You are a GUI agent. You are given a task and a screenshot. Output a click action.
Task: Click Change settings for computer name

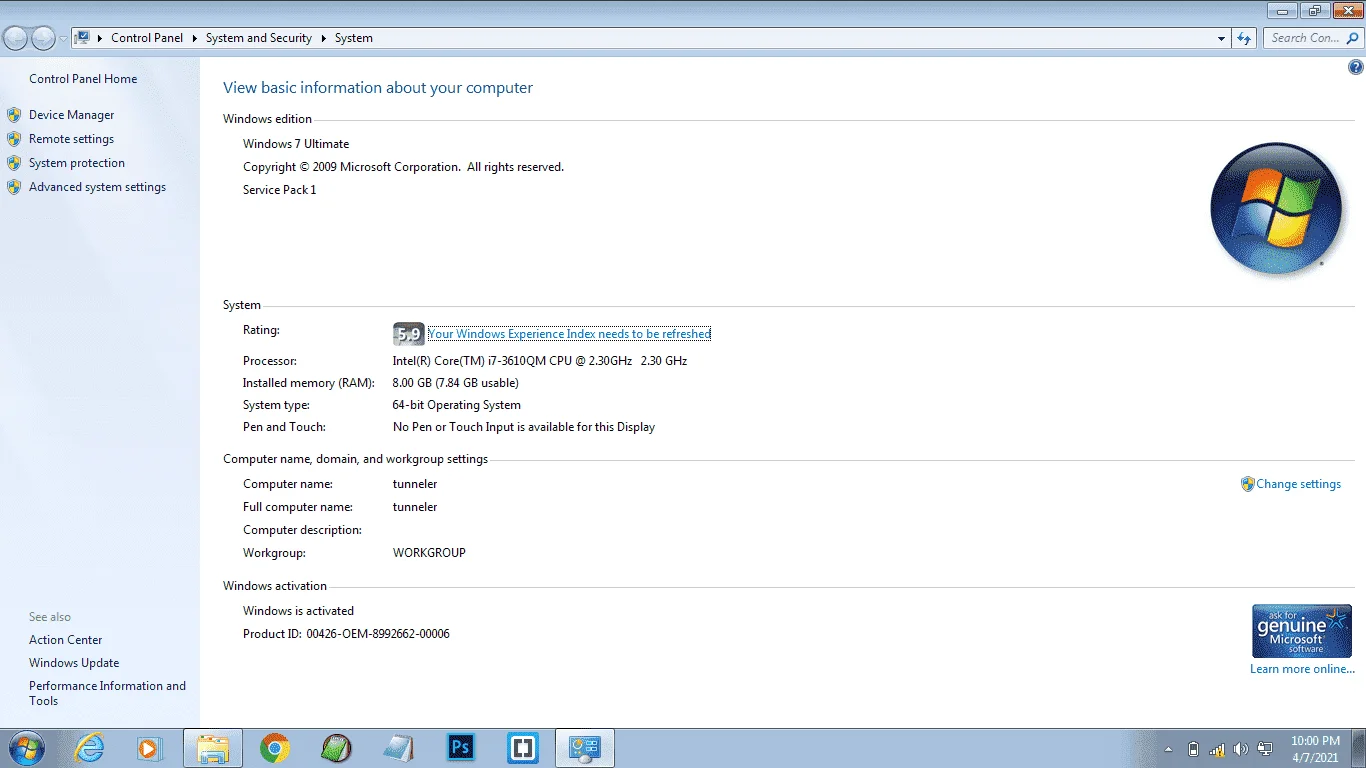tap(1298, 484)
